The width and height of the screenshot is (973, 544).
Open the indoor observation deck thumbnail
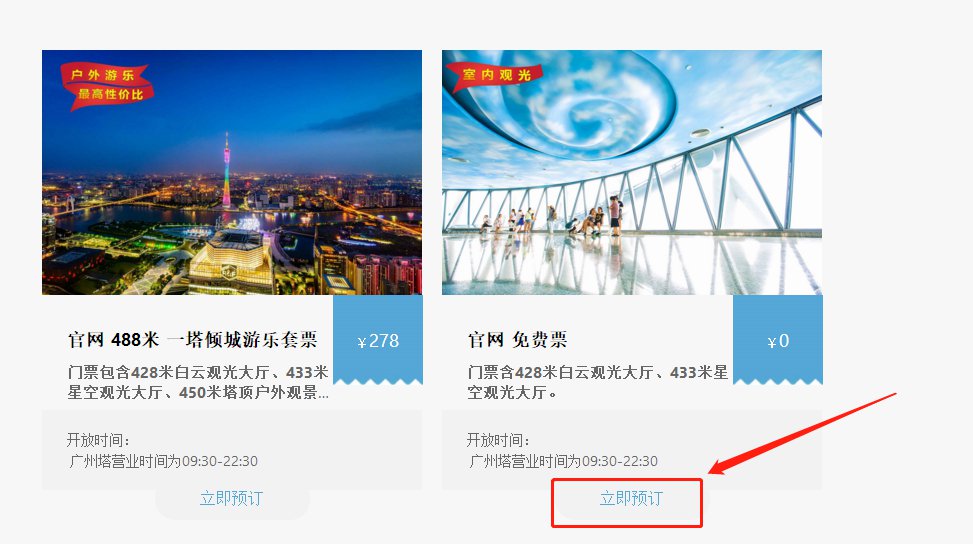(632, 172)
